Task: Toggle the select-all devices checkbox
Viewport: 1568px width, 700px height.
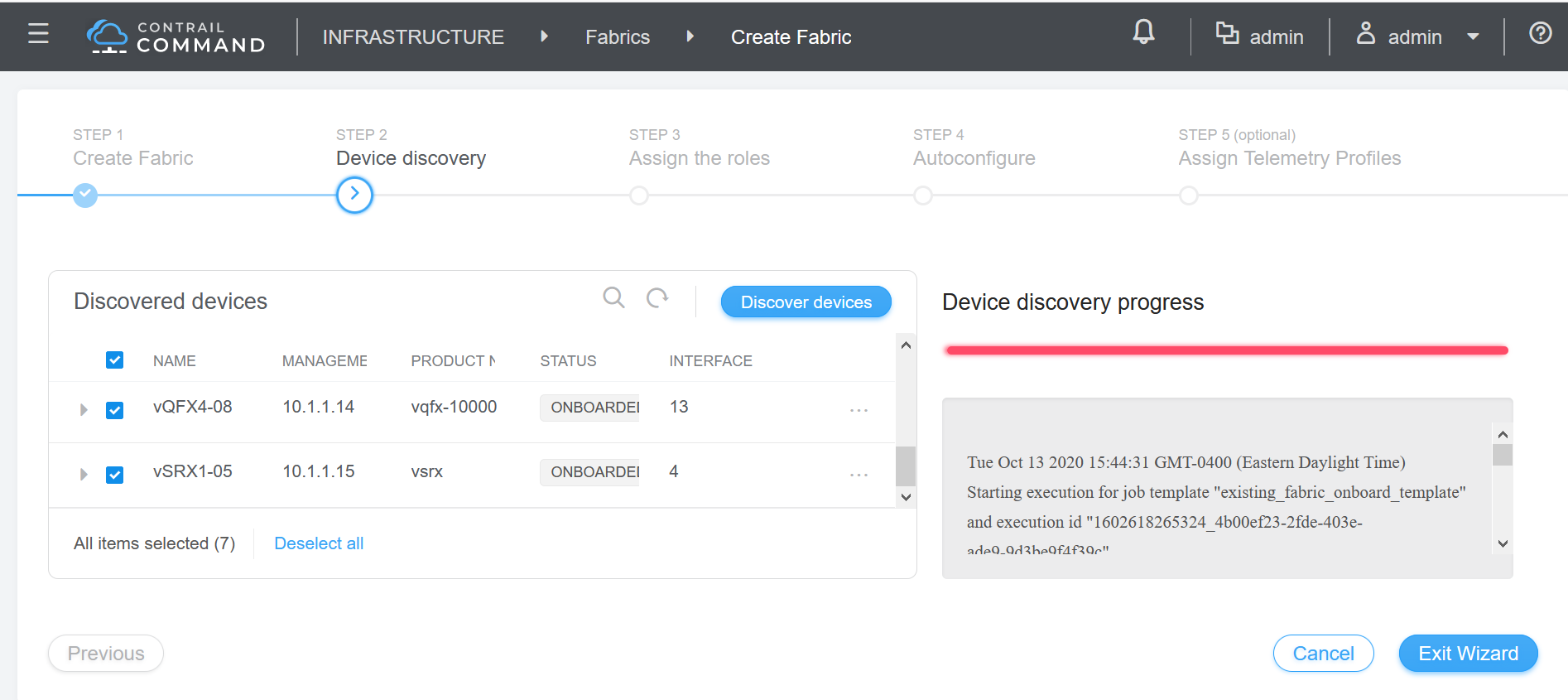Action: [x=115, y=360]
